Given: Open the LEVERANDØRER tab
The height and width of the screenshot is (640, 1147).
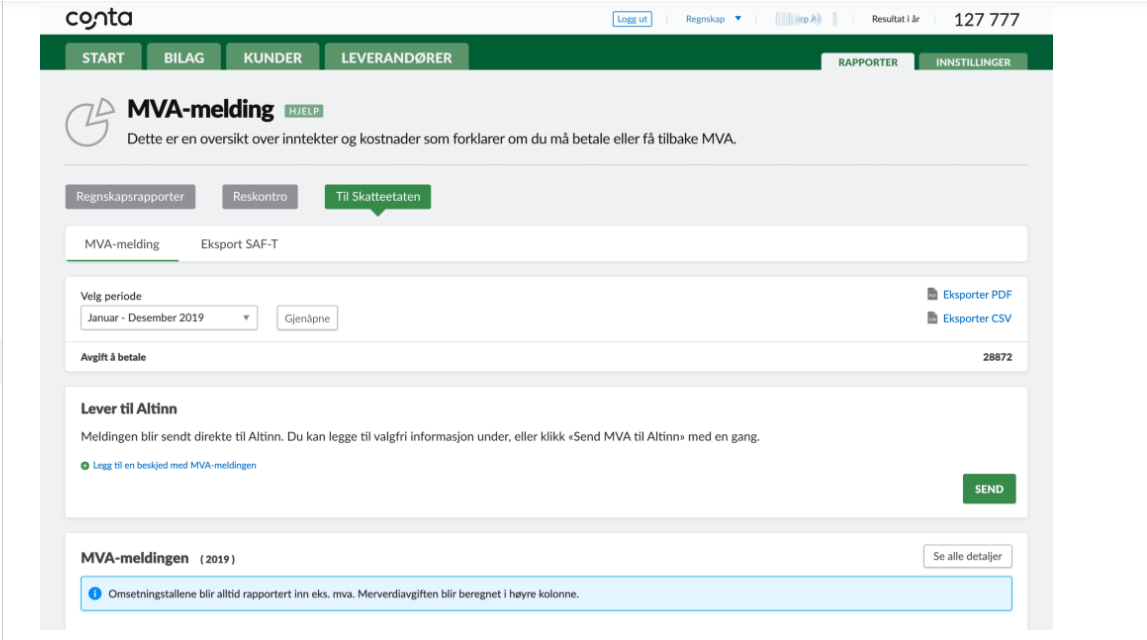Looking at the screenshot, I should 396,58.
